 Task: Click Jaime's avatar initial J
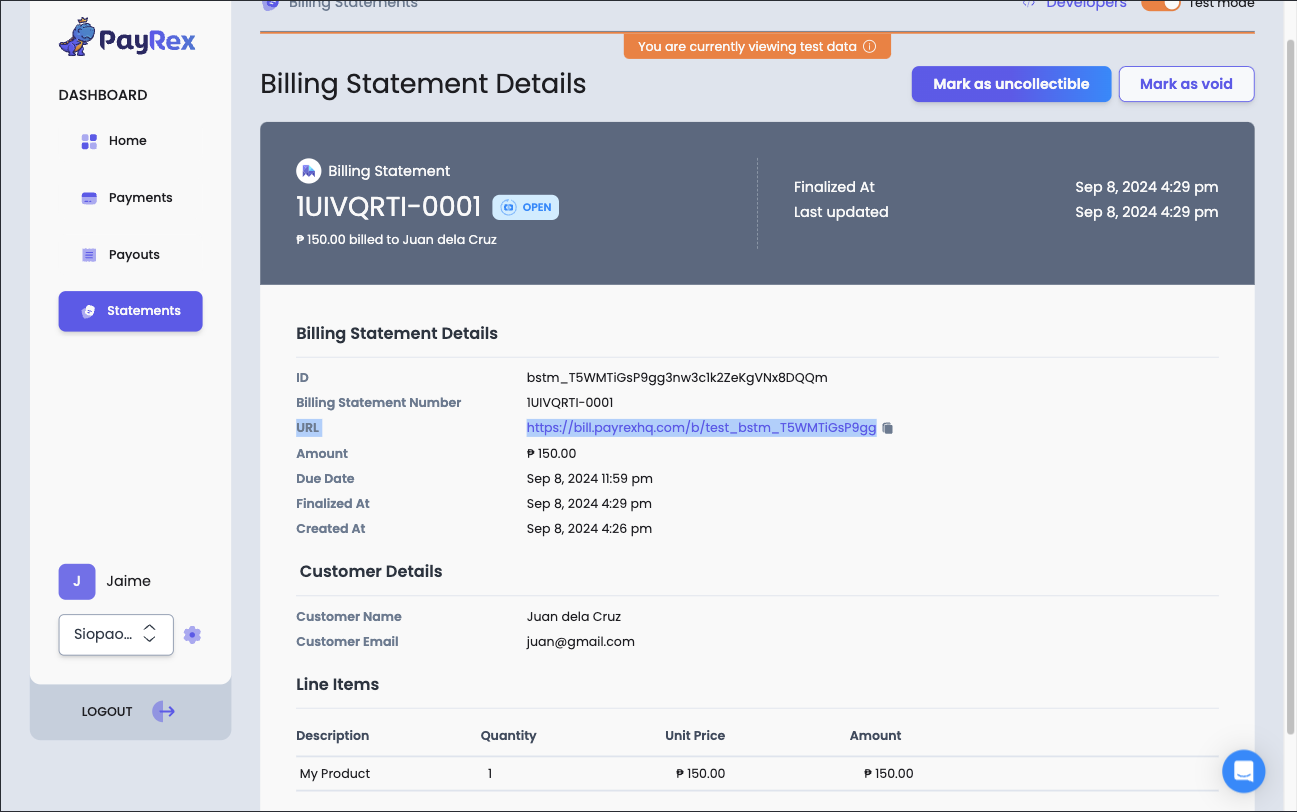pyautogui.click(x=77, y=581)
